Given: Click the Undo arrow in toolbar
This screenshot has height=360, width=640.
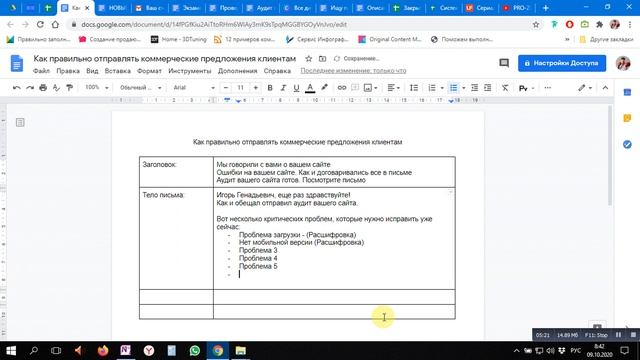Looking at the screenshot, I should (17, 88).
